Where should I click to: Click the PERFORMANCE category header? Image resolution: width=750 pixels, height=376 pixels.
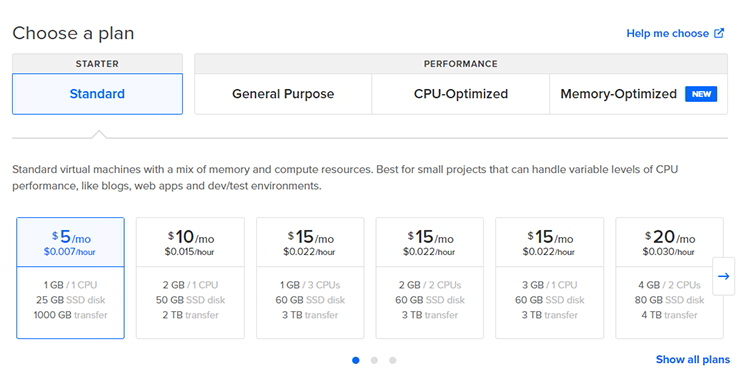[x=461, y=64]
